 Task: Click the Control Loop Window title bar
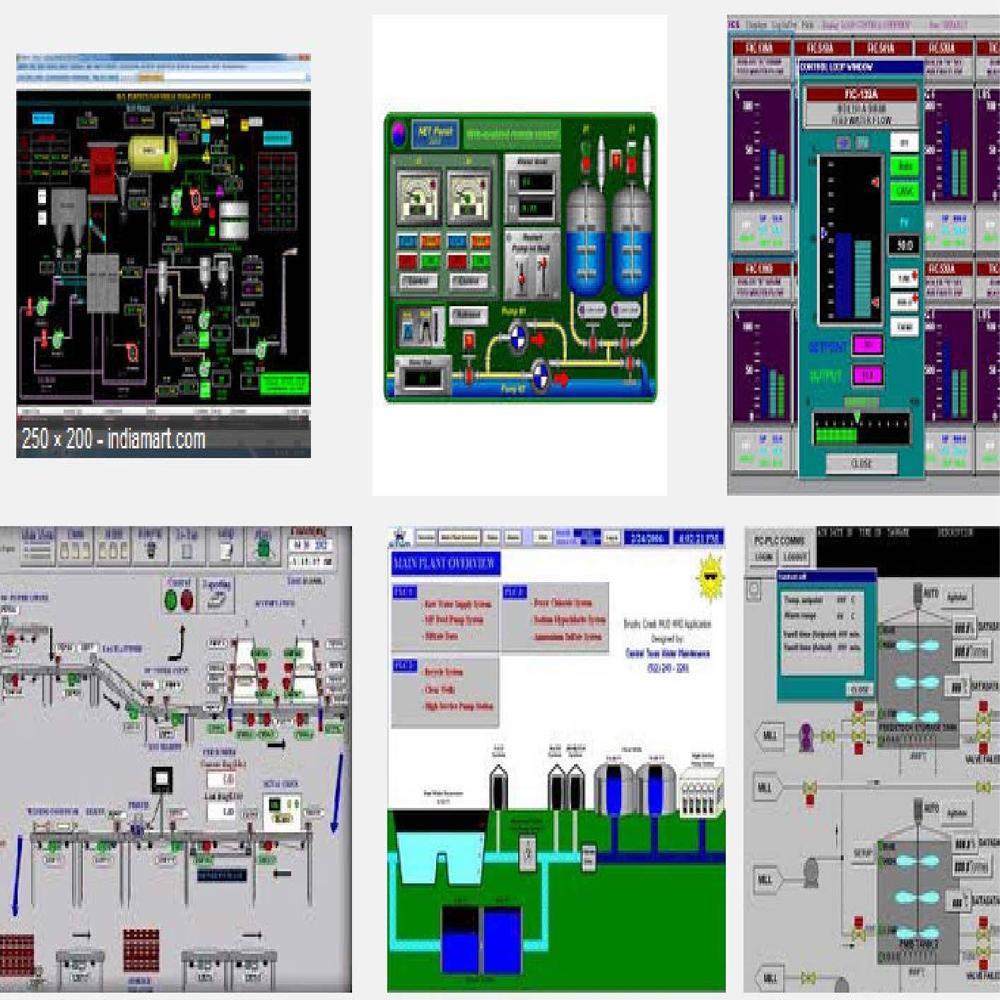[x=861, y=67]
